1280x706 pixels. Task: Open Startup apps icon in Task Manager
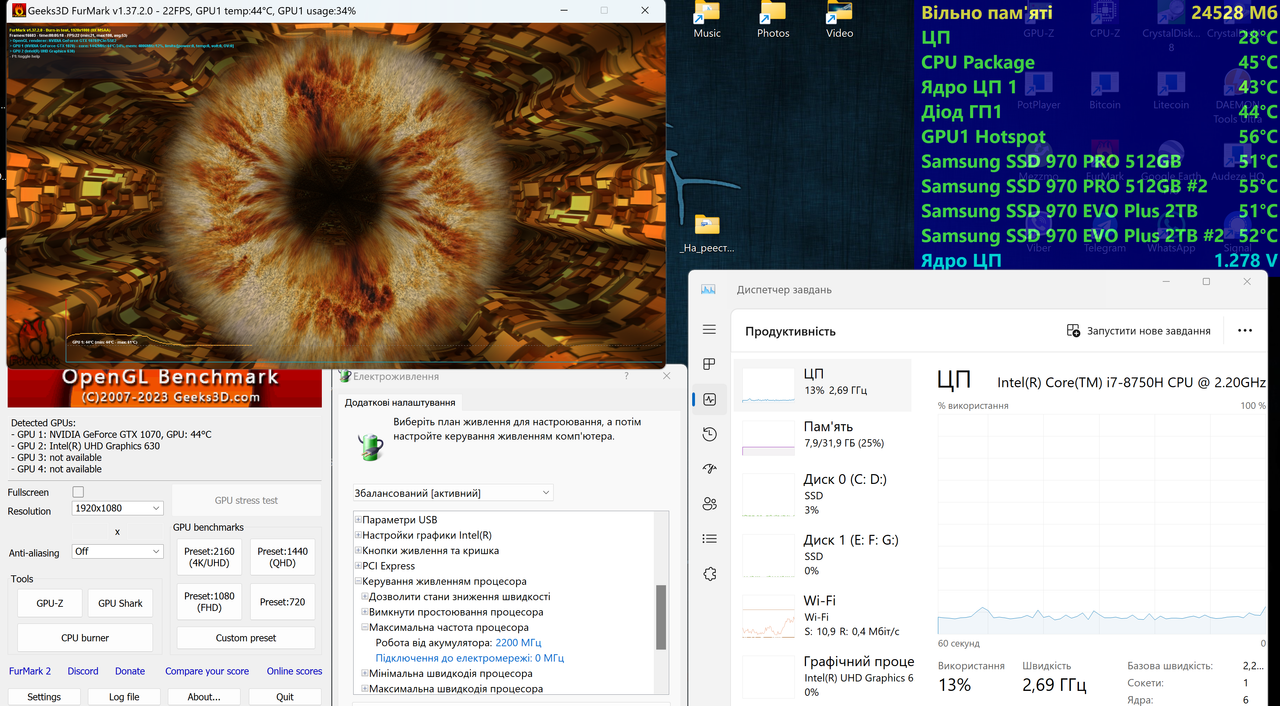tap(709, 469)
